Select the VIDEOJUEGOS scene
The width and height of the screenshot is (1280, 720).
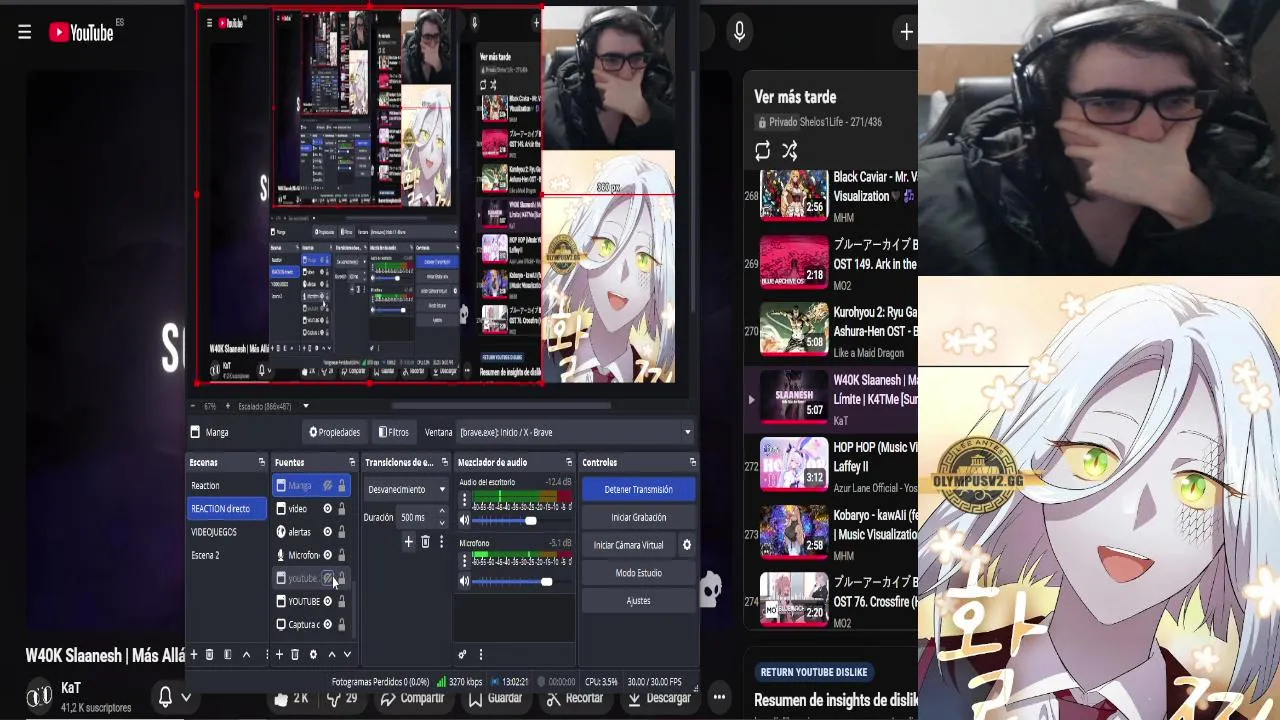(226, 532)
